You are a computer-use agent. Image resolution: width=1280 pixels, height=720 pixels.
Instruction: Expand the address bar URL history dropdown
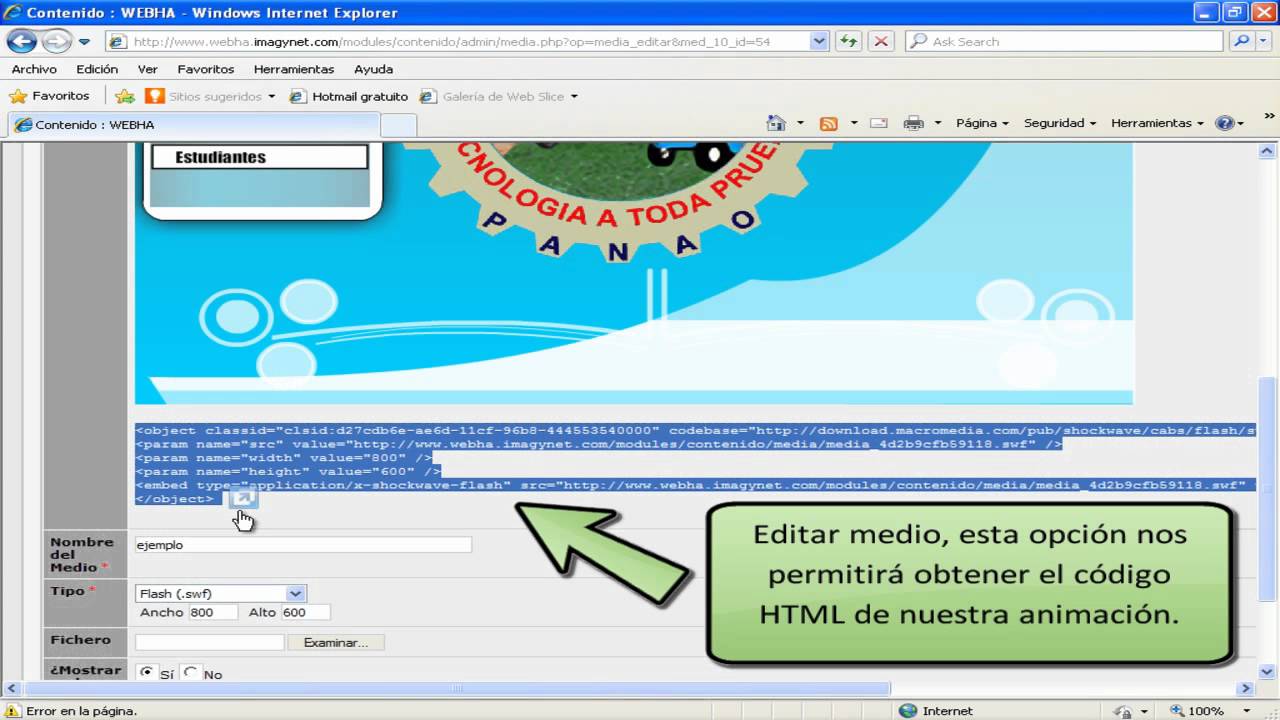coord(820,42)
